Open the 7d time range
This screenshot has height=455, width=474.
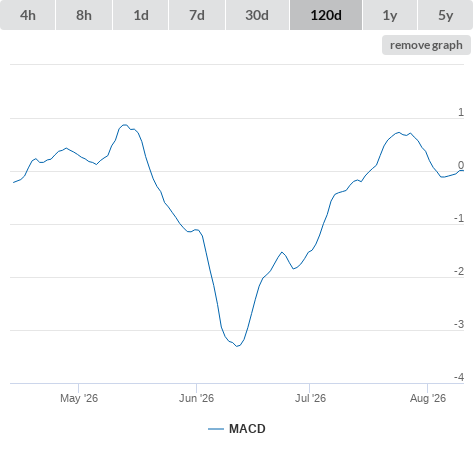coord(197,15)
